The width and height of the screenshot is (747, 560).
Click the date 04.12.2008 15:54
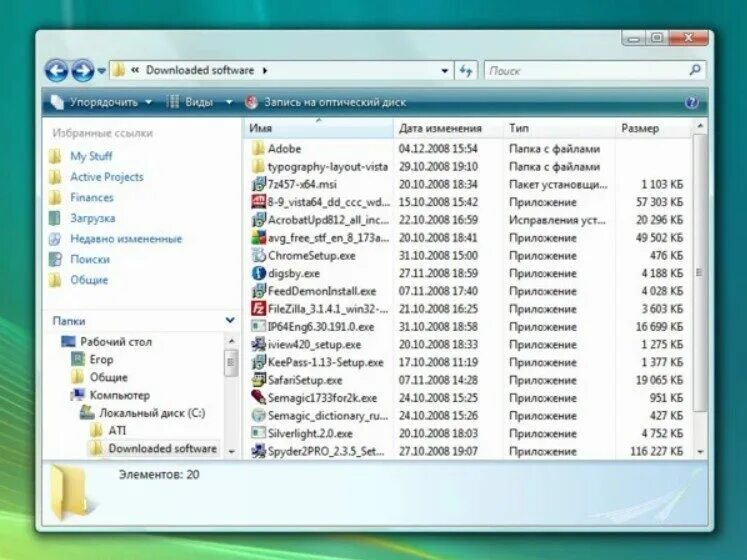[x=438, y=149]
